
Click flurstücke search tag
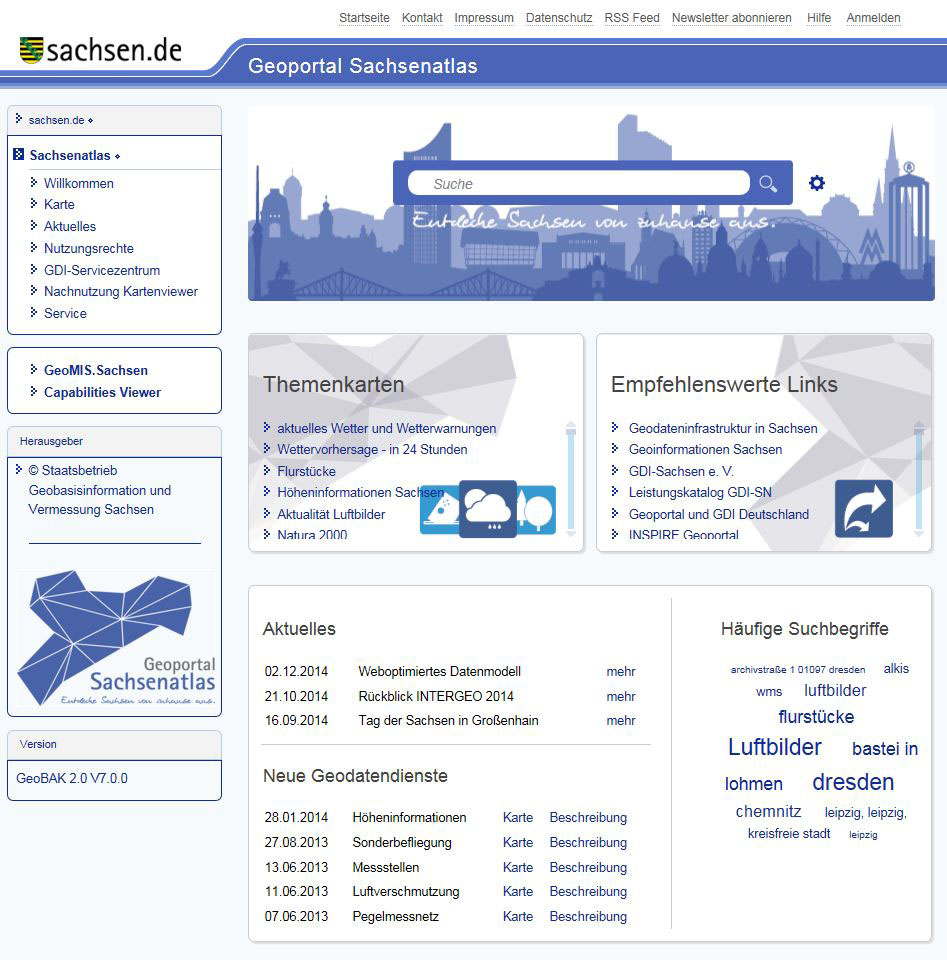pos(816,717)
